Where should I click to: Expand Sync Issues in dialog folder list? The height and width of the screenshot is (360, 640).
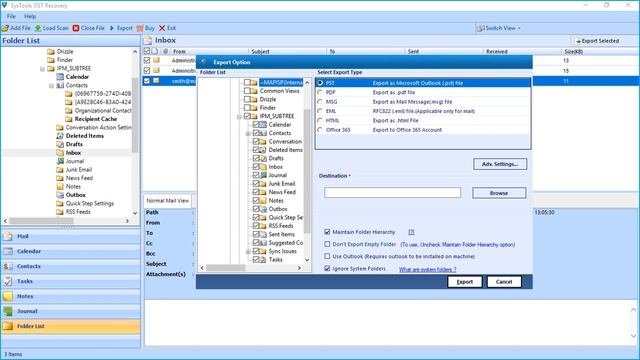tap(248, 252)
